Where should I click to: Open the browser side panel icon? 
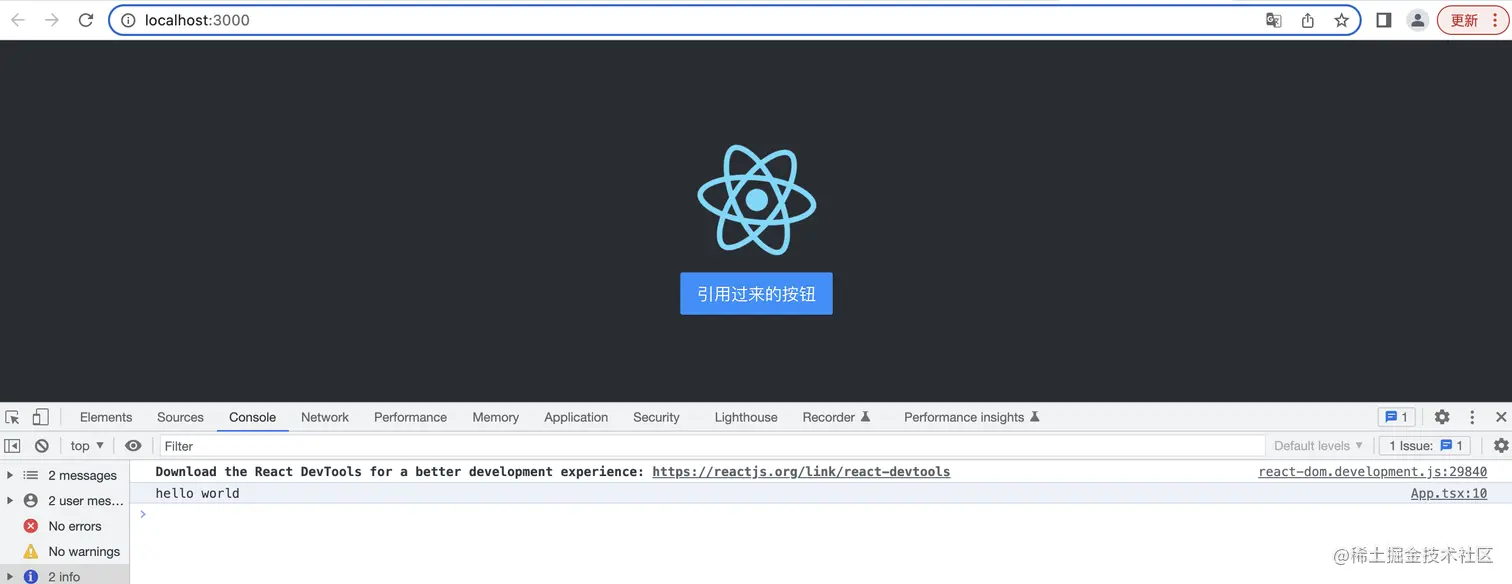(x=1384, y=20)
